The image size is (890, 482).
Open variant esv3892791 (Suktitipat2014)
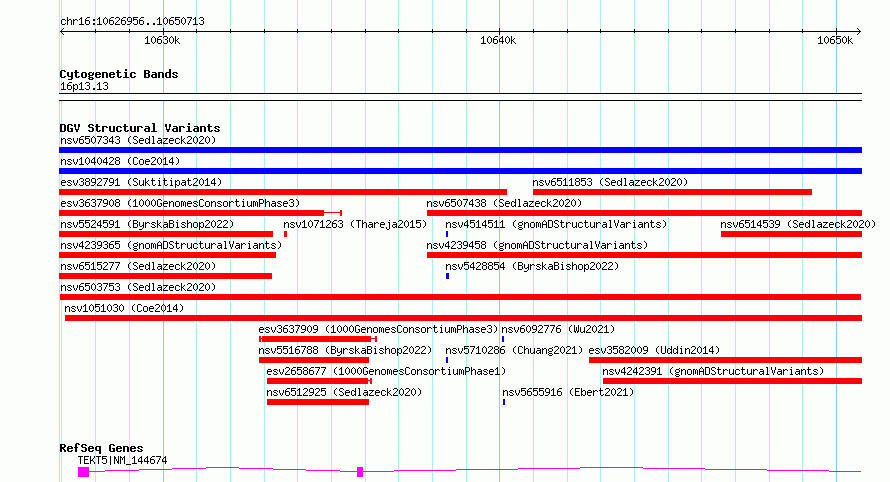pos(141,182)
